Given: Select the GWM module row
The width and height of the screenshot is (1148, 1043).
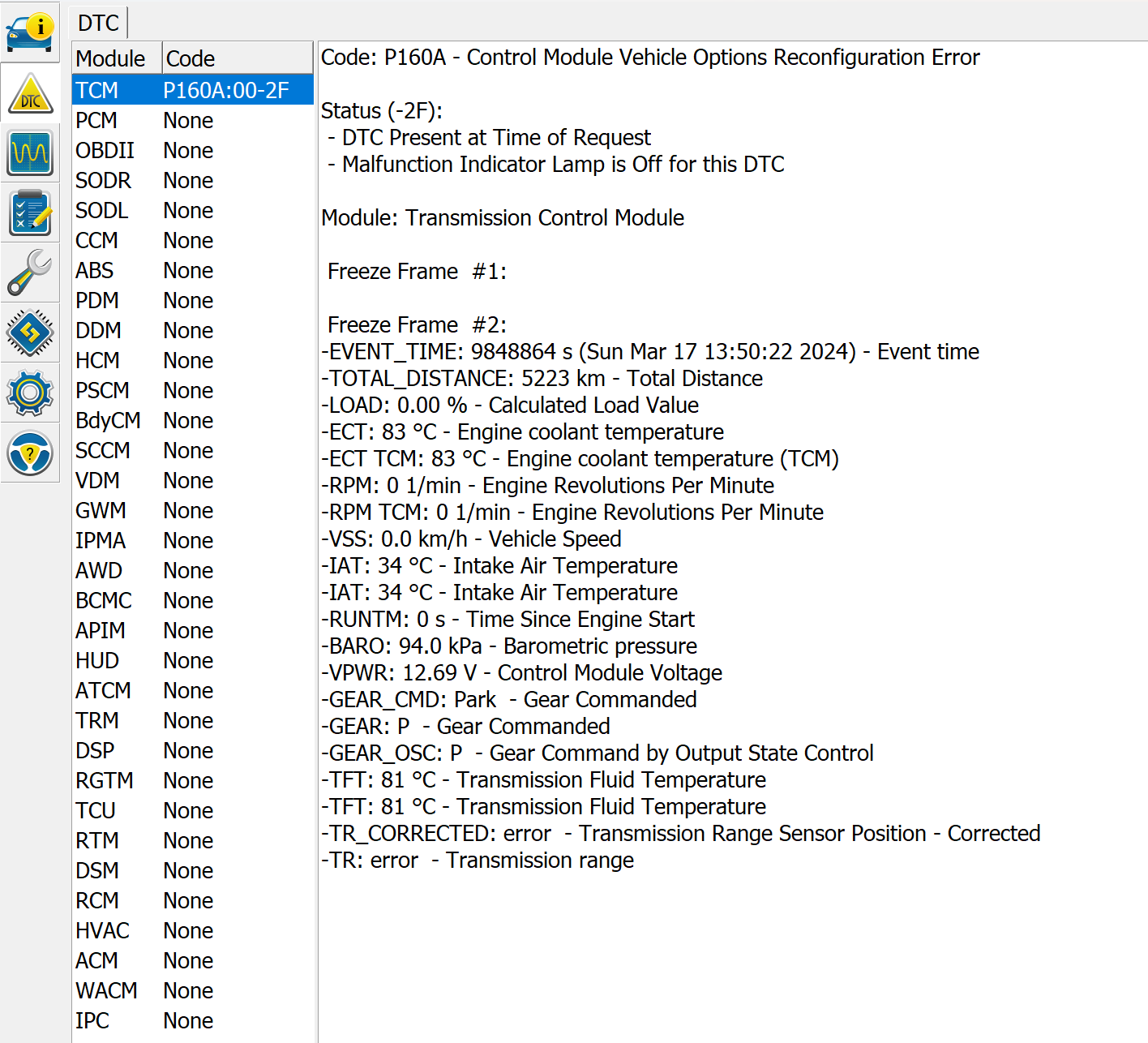Looking at the screenshot, I should pos(193,510).
